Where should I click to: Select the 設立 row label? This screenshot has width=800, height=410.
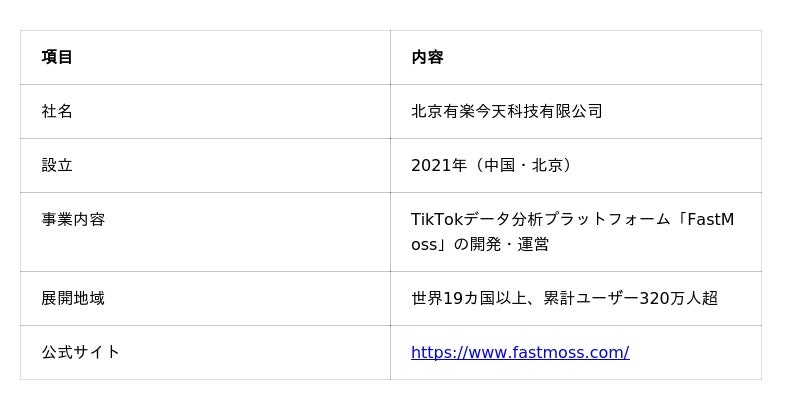click(57, 165)
